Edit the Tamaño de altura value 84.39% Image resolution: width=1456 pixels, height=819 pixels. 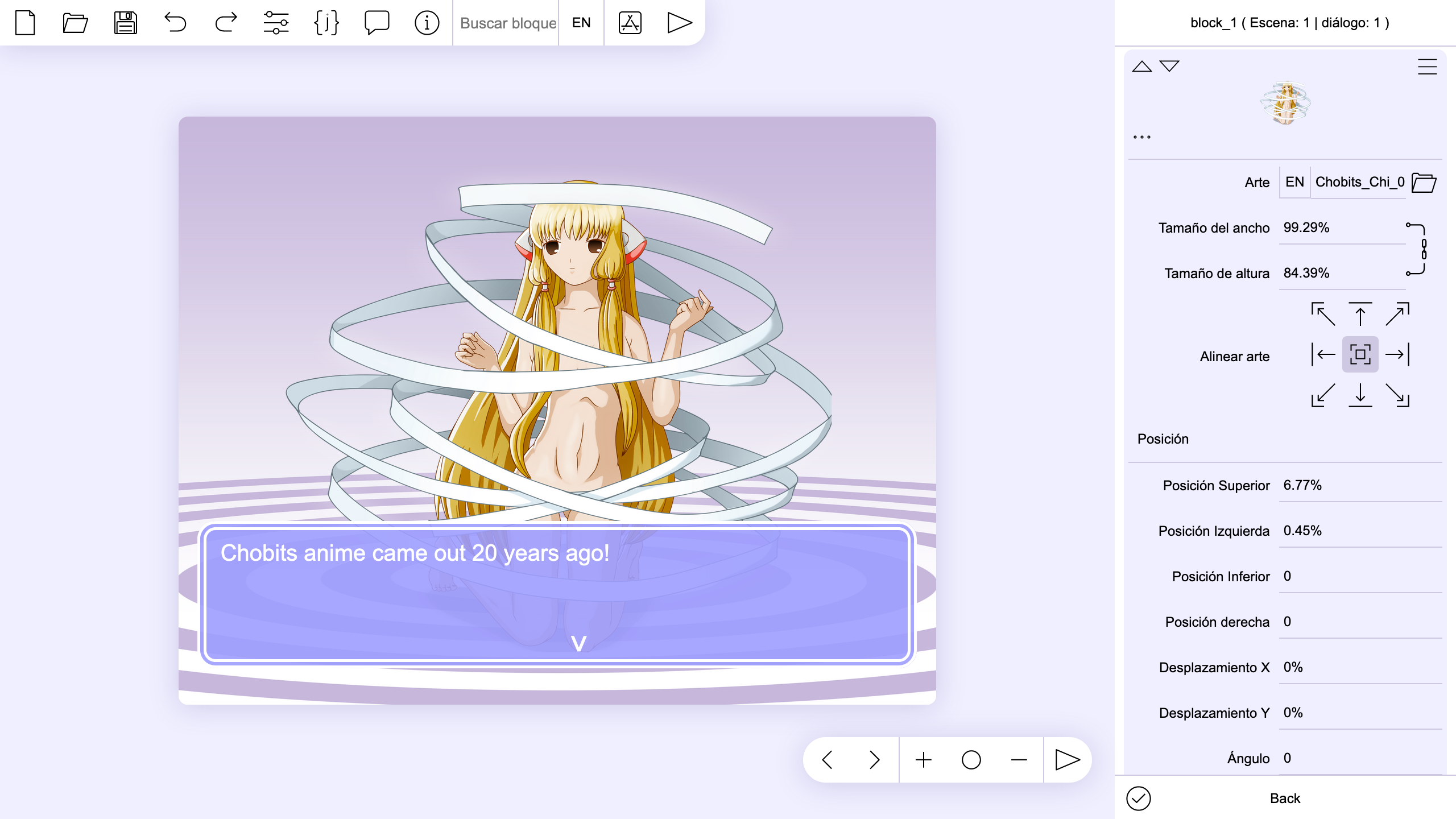point(1342,273)
